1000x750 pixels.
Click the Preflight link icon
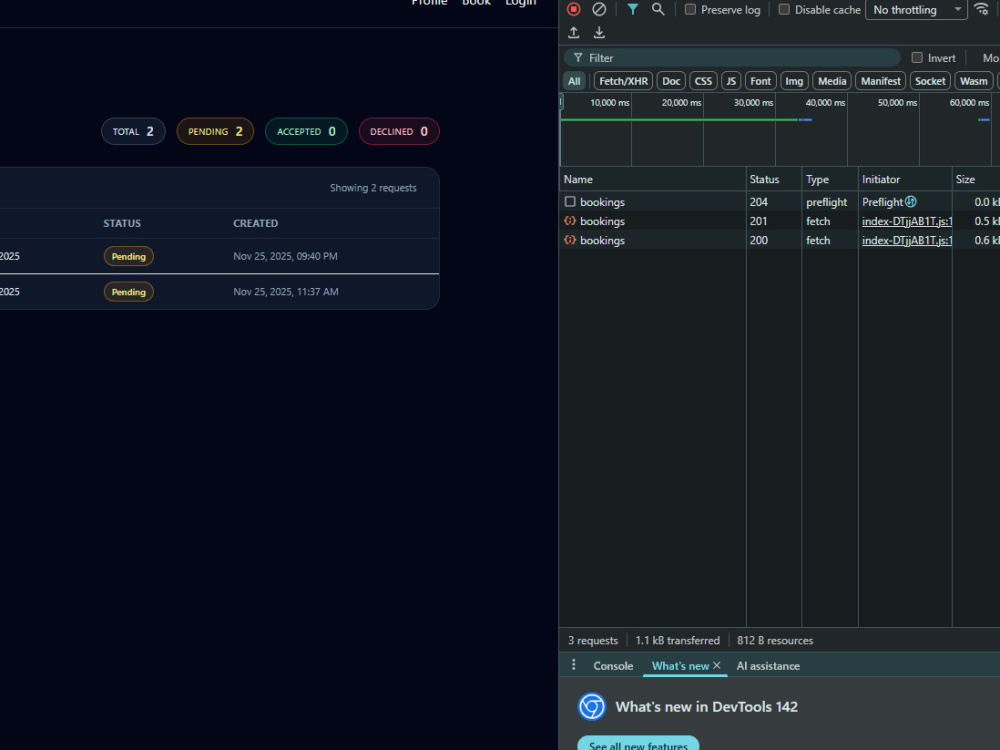[911, 202]
